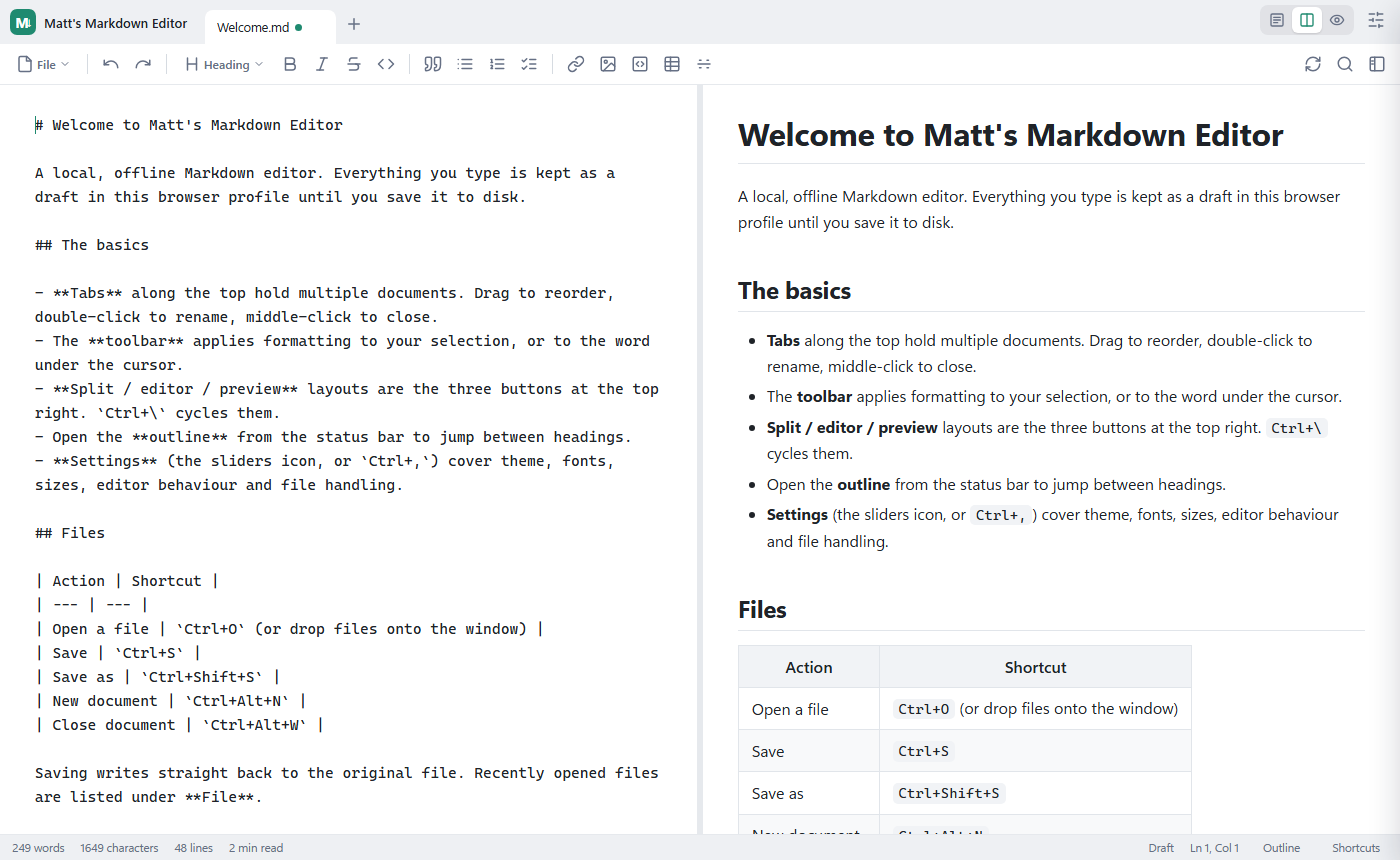Screen dimensions: 1400x860
Task: Click the 249 words count
Action: (38, 848)
